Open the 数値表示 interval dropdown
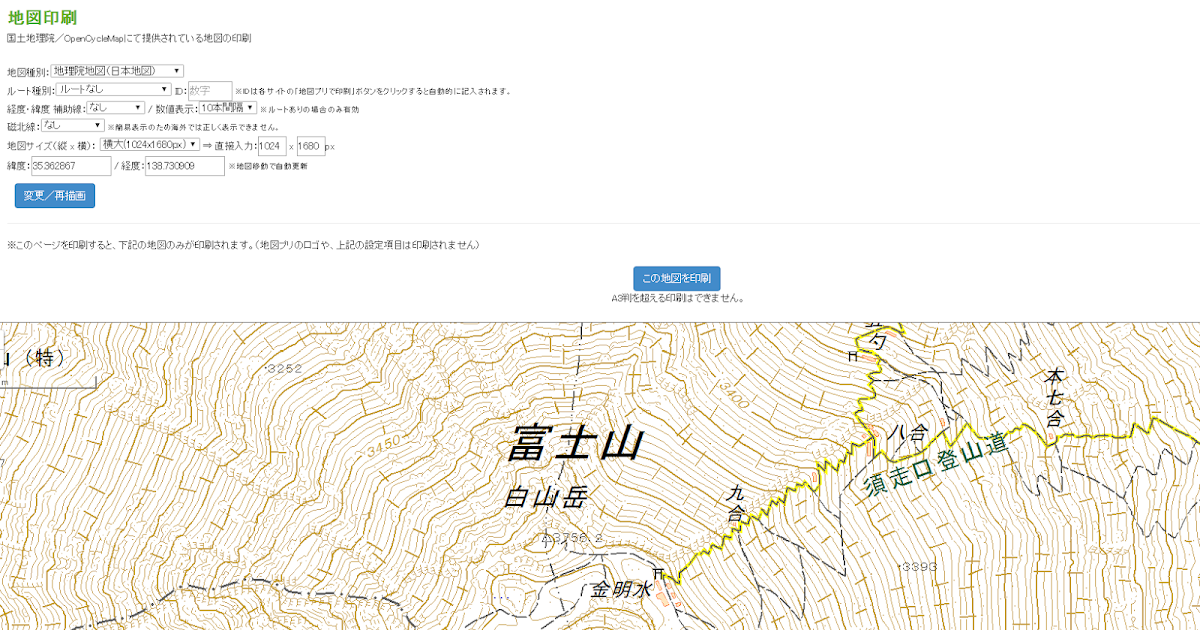1200x630 pixels. coord(228,107)
